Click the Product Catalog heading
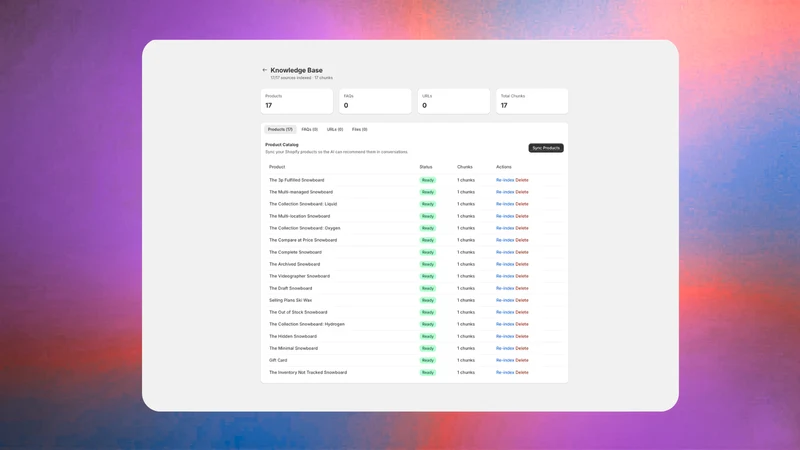This screenshot has width=800, height=450. (x=282, y=145)
